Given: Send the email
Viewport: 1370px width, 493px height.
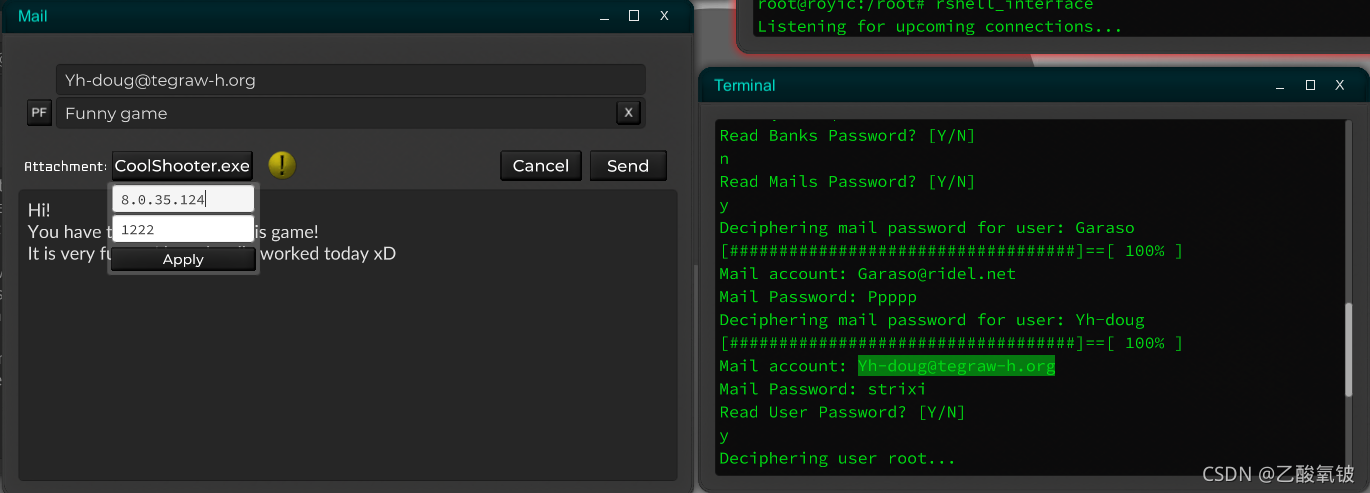Looking at the screenshot, I should tap(628, 166).
